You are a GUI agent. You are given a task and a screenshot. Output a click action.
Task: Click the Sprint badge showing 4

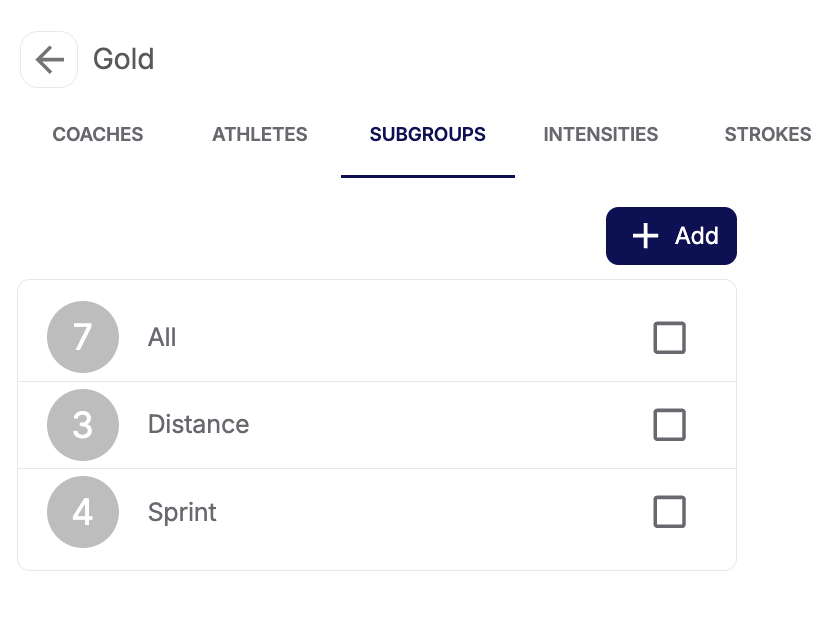tap(83, 512)
